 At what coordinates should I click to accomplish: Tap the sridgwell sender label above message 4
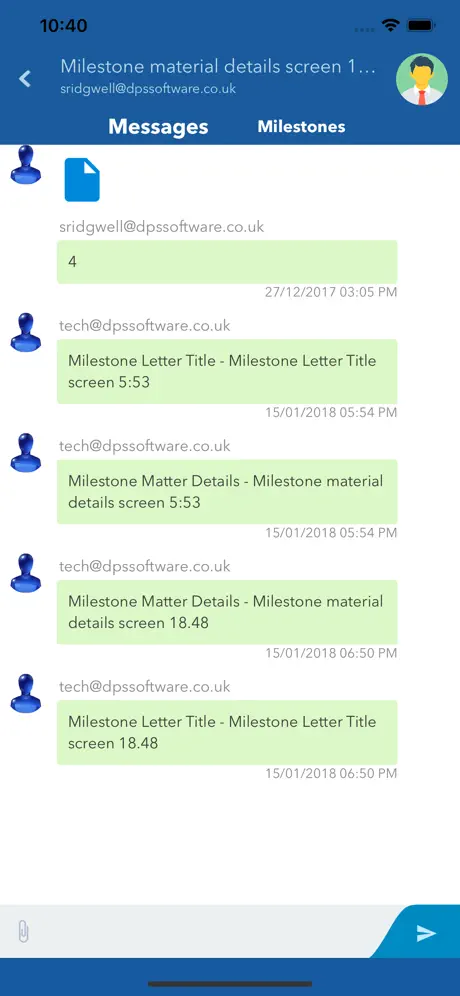[161, 227]
